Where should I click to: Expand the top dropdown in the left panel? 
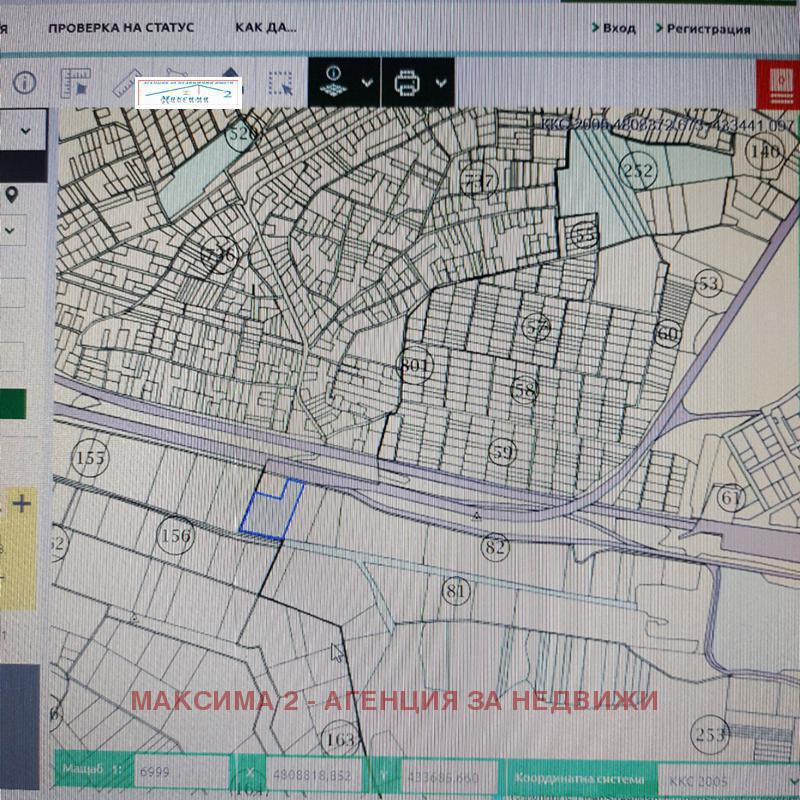[24, 130]
